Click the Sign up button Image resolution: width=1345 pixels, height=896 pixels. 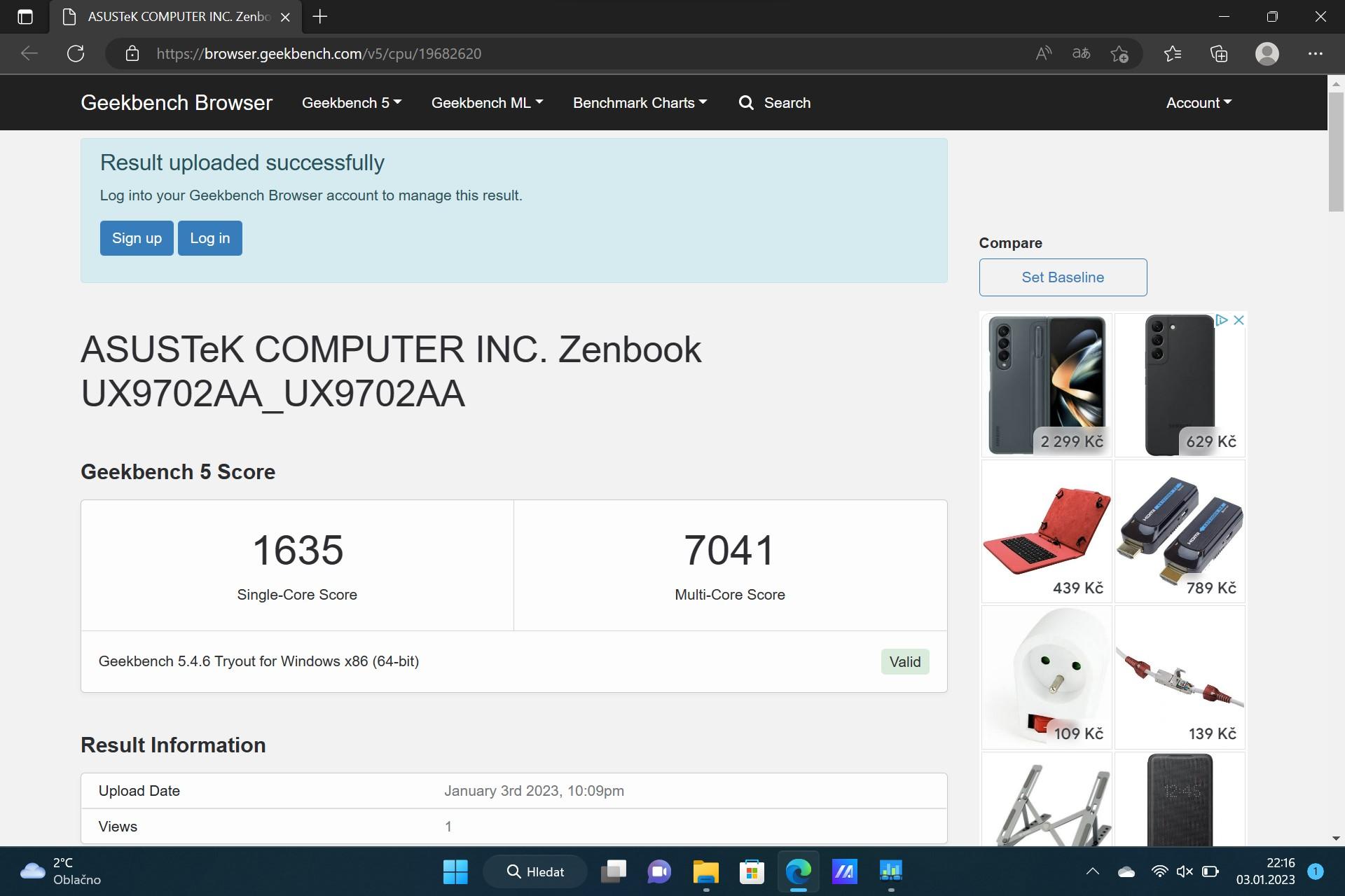point(137,238)
